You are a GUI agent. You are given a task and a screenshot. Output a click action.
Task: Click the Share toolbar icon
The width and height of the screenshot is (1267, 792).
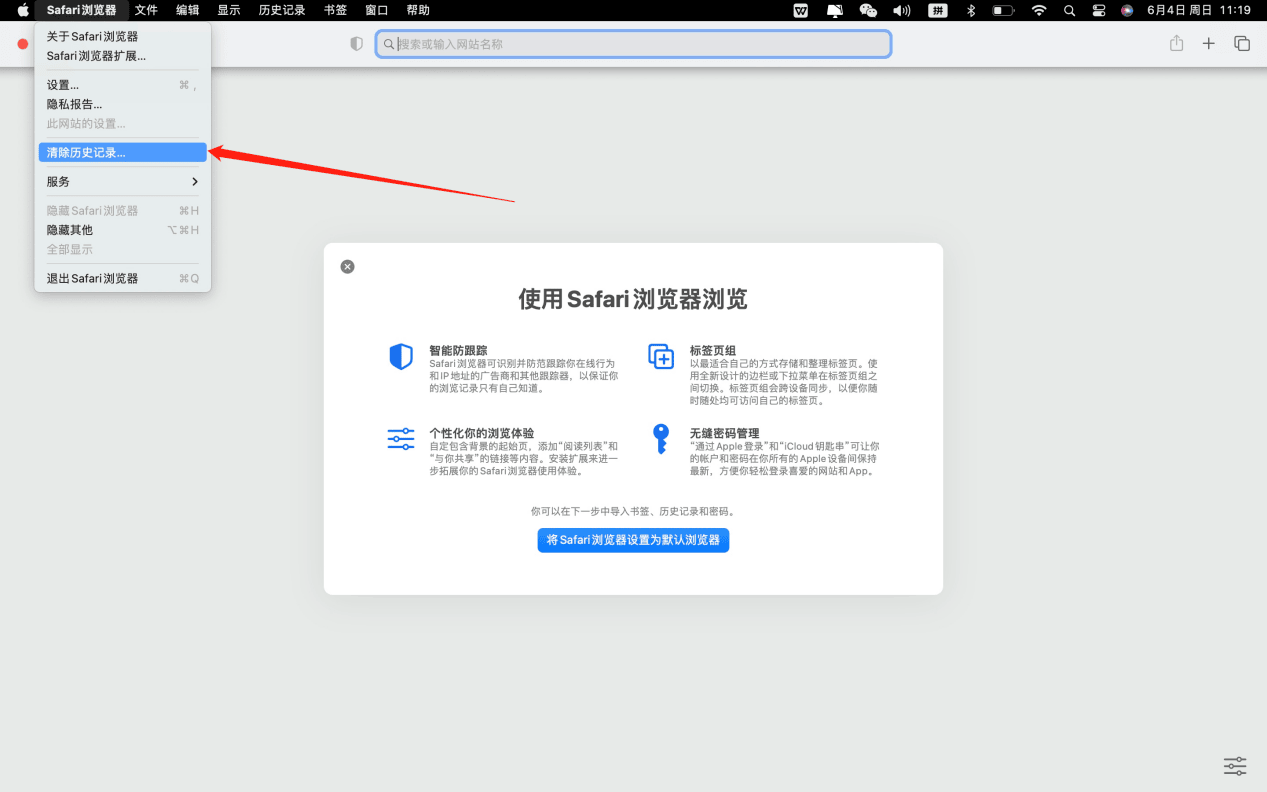(1176, 43)
